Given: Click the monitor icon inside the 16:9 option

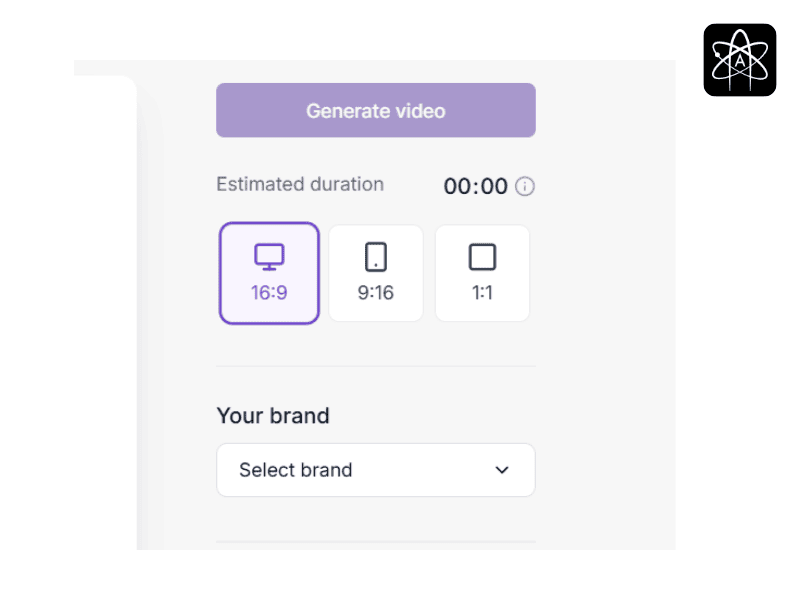Looking at the screenshot, I should tap(268, 258).
